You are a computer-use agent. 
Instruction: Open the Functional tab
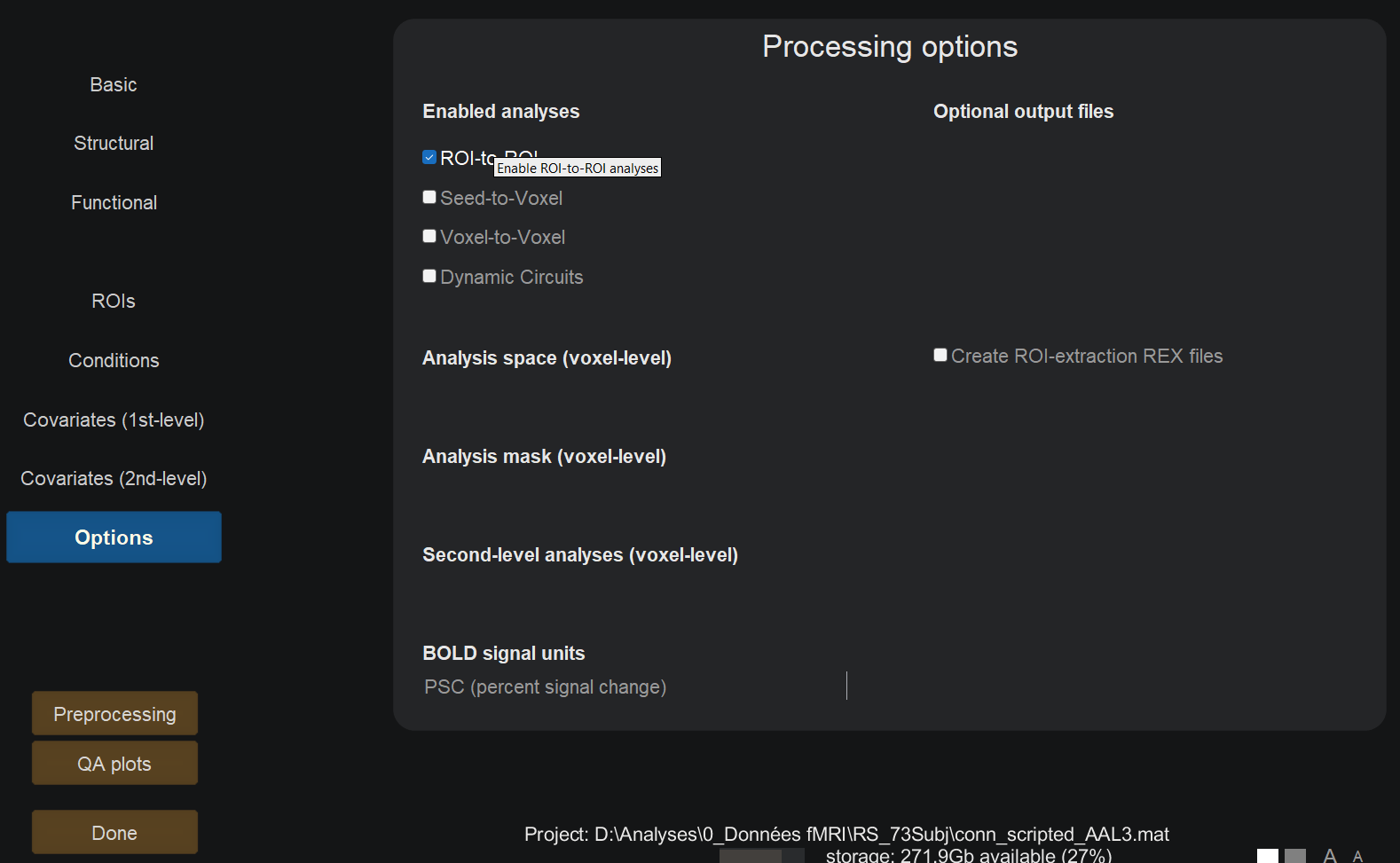tap(114, 202)
